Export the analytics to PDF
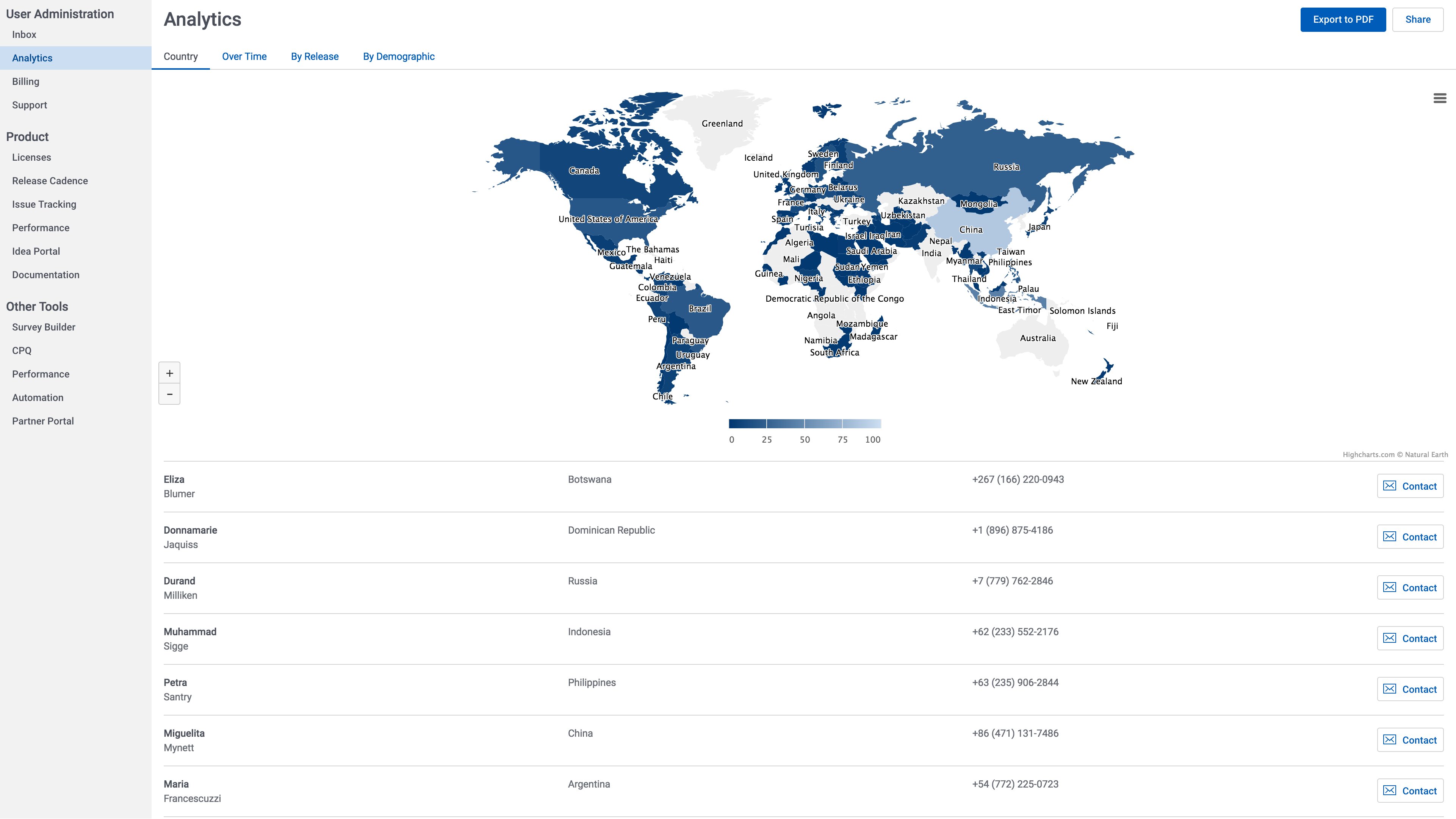The width and height of the screenshot is (1456, 819). point(1342,20)
